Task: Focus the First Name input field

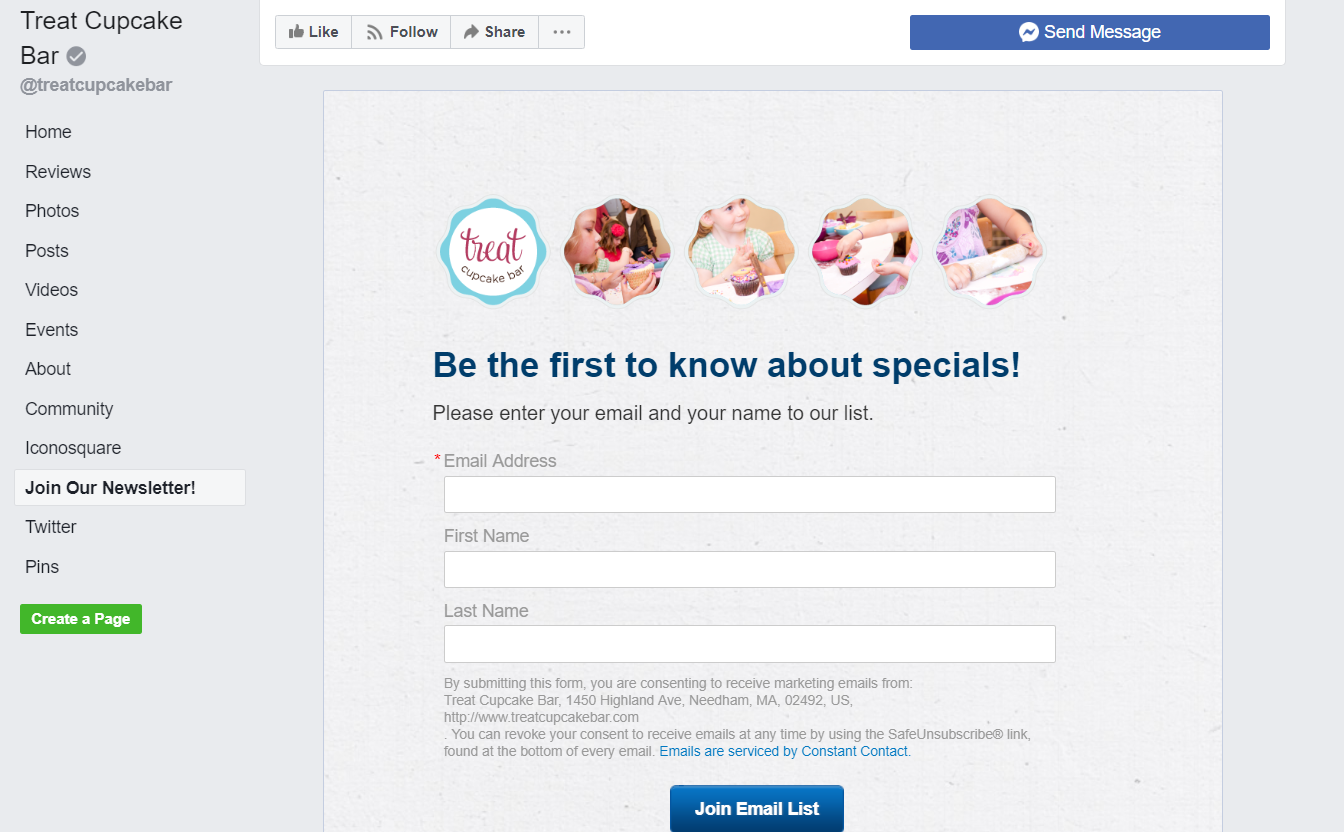Action: point(750,569)
